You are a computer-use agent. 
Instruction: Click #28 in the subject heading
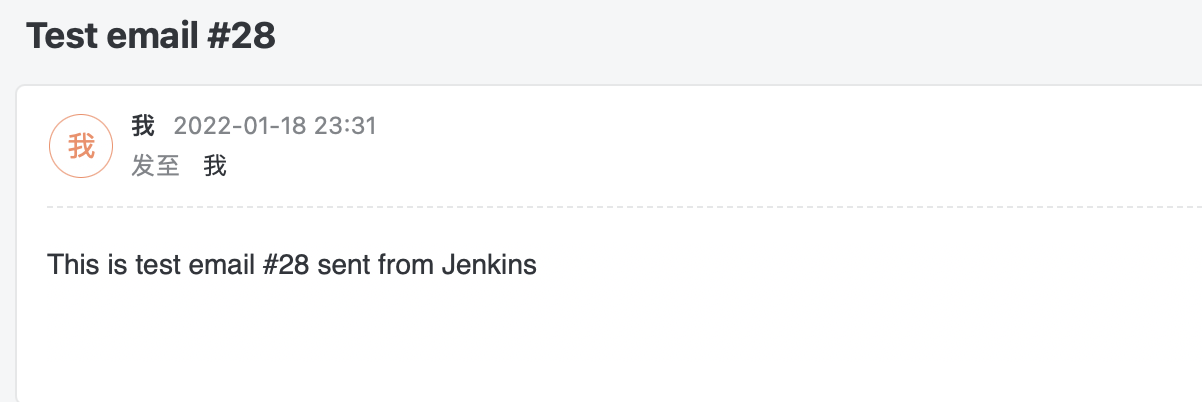click(x=239, y=36)
